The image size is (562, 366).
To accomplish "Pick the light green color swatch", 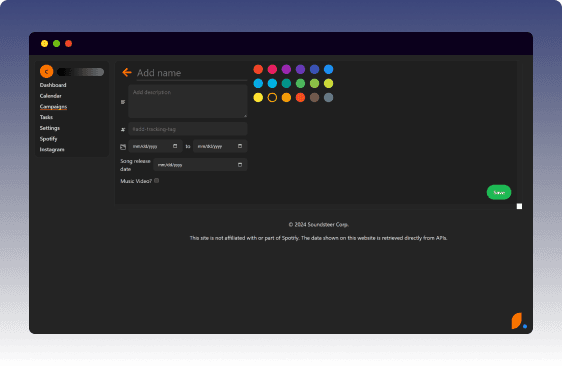I will pyautogui.click(x=314, y=84).
